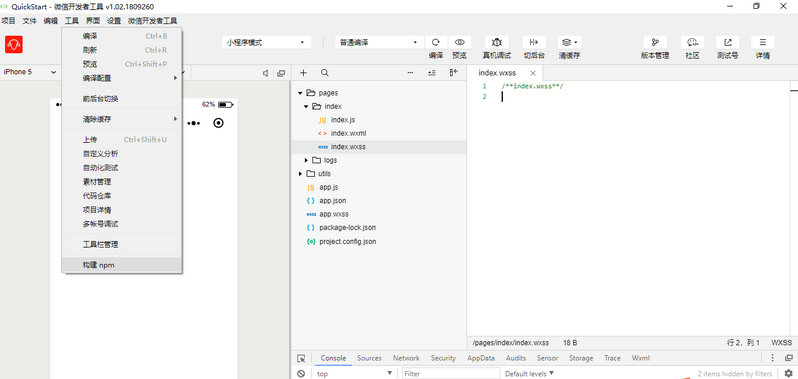Open devtools vertical dots menu
Screen dimensions: 798x379
pyautogui.click(x=773, y=358)
